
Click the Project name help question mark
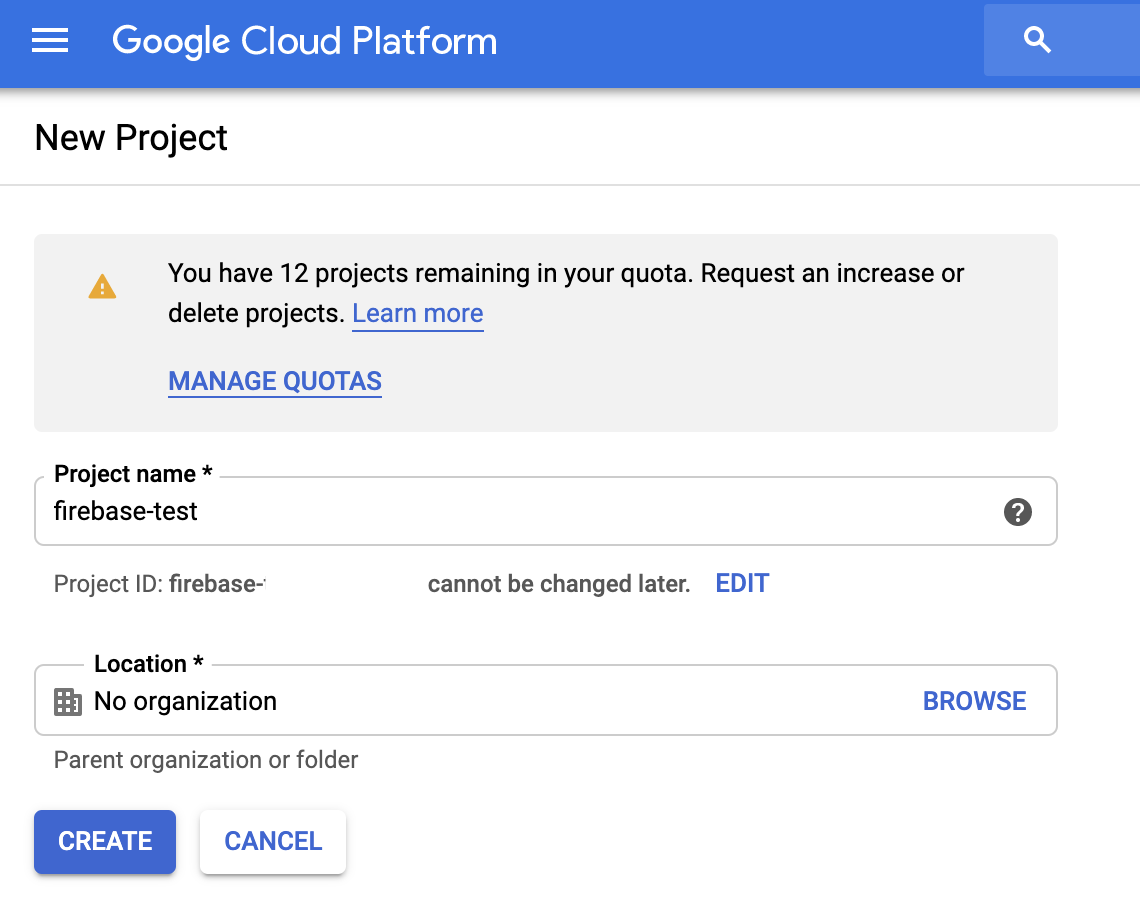[1017, 512]
